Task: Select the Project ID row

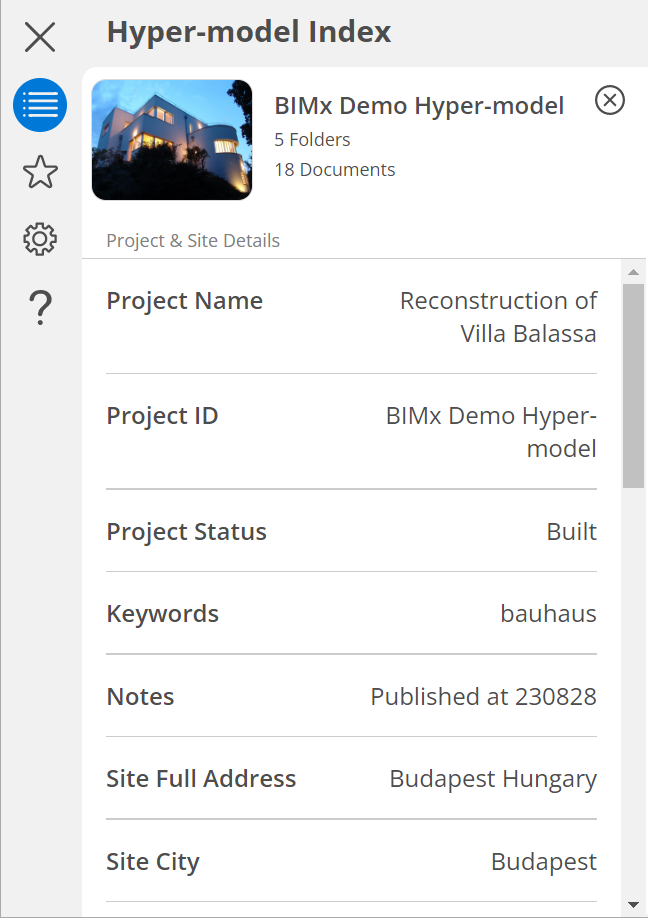Action: click(x=351, y=432)
